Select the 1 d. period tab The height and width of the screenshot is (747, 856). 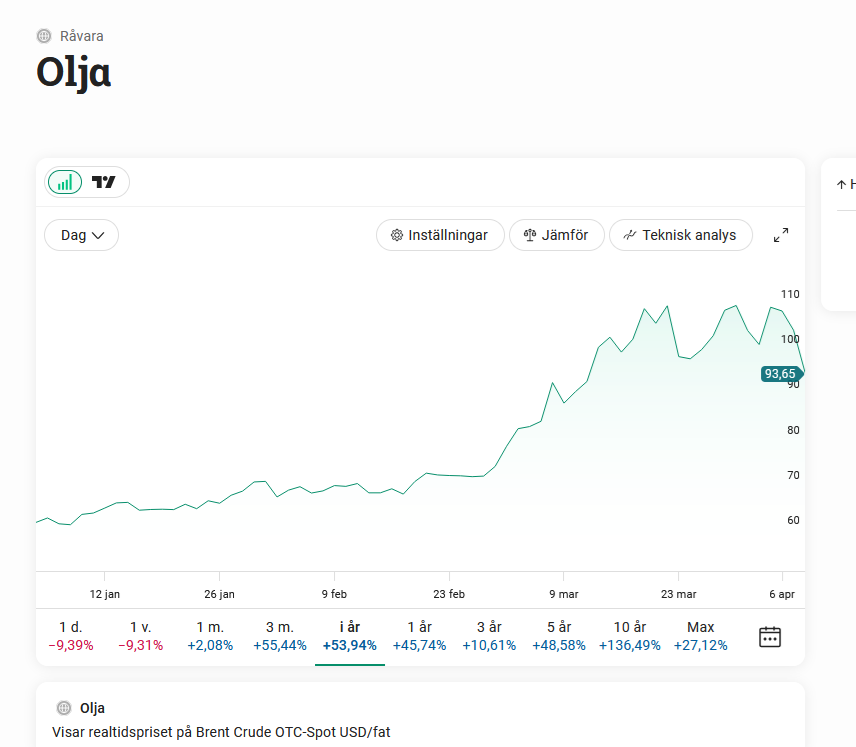tap(71, 636)
